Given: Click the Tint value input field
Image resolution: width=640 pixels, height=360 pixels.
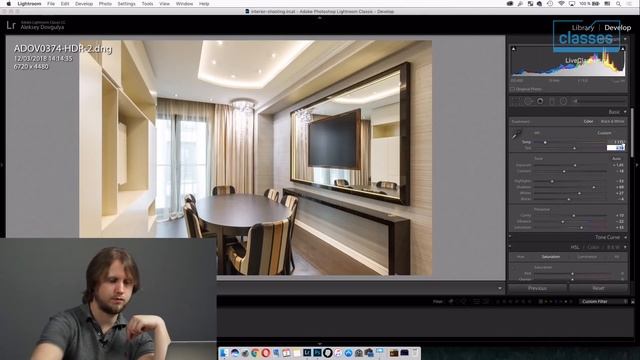Looking at the screenshot, I should 616,147.
